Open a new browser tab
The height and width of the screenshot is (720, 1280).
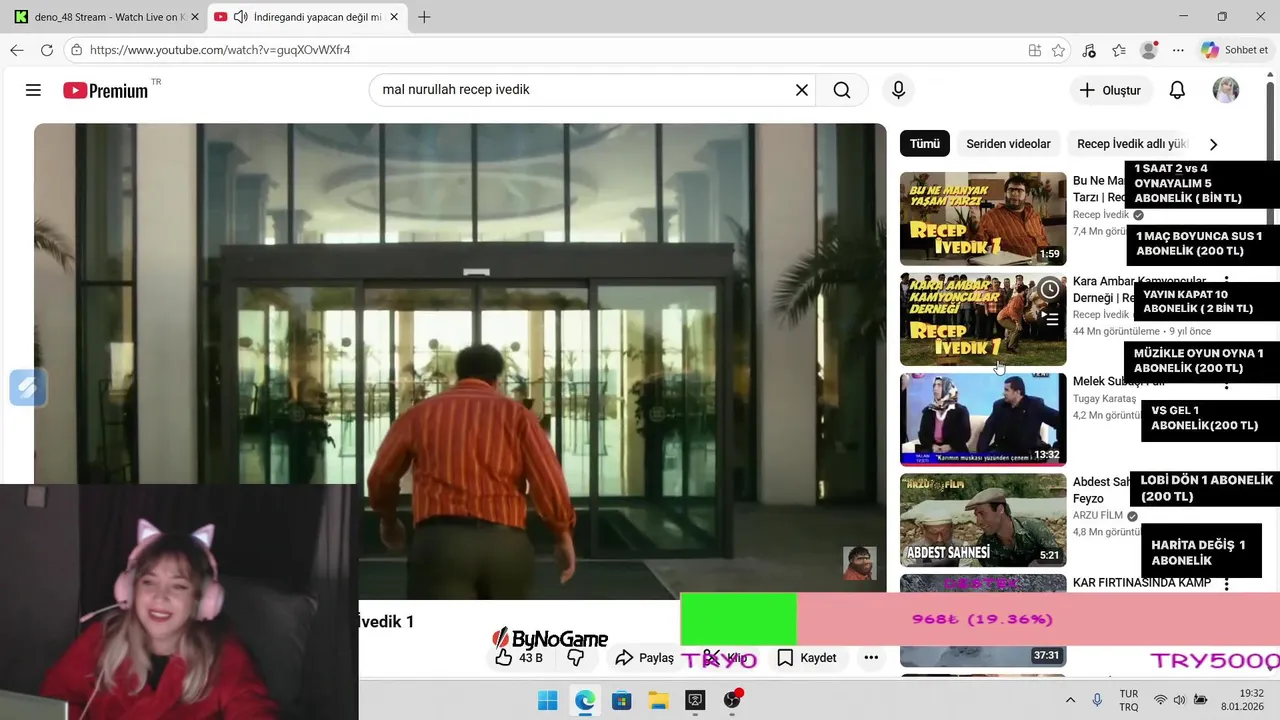pyautogui.click(x=424, y=17)
